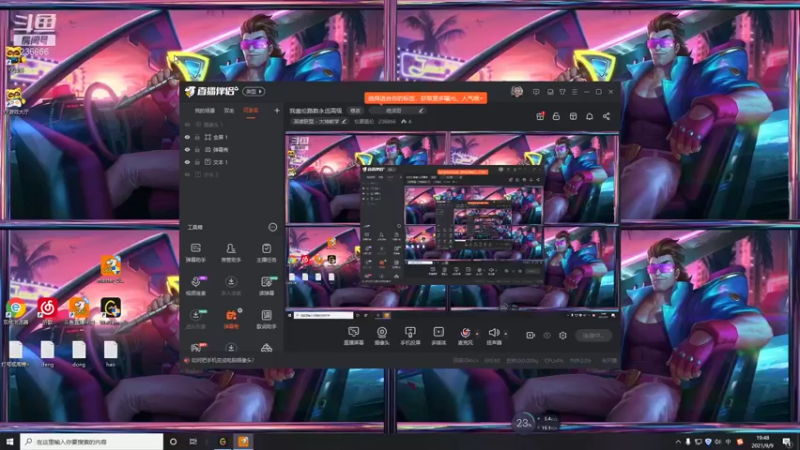Image resolution: width=800 pixels, height=450 pixels.
Task: Select the 全屏 1 source row
Action: point(233,137)
